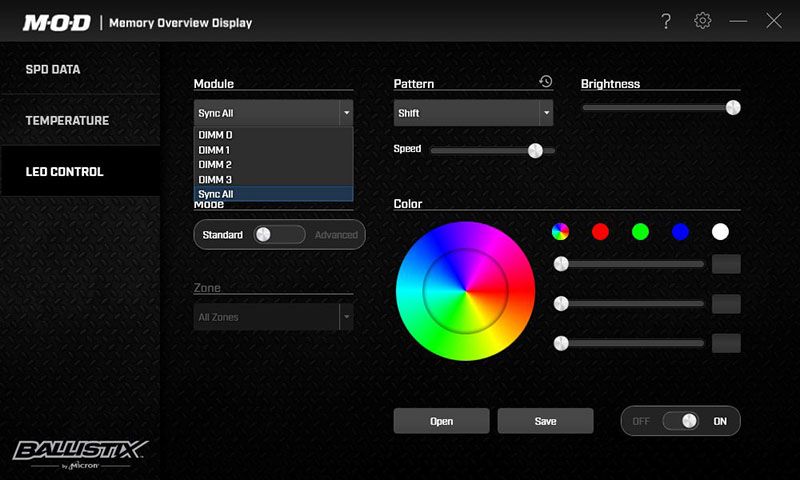Image resolution: width=800 pixels, height=480 pixels.
Task: Click the Save button
Action: click(545, 421)
